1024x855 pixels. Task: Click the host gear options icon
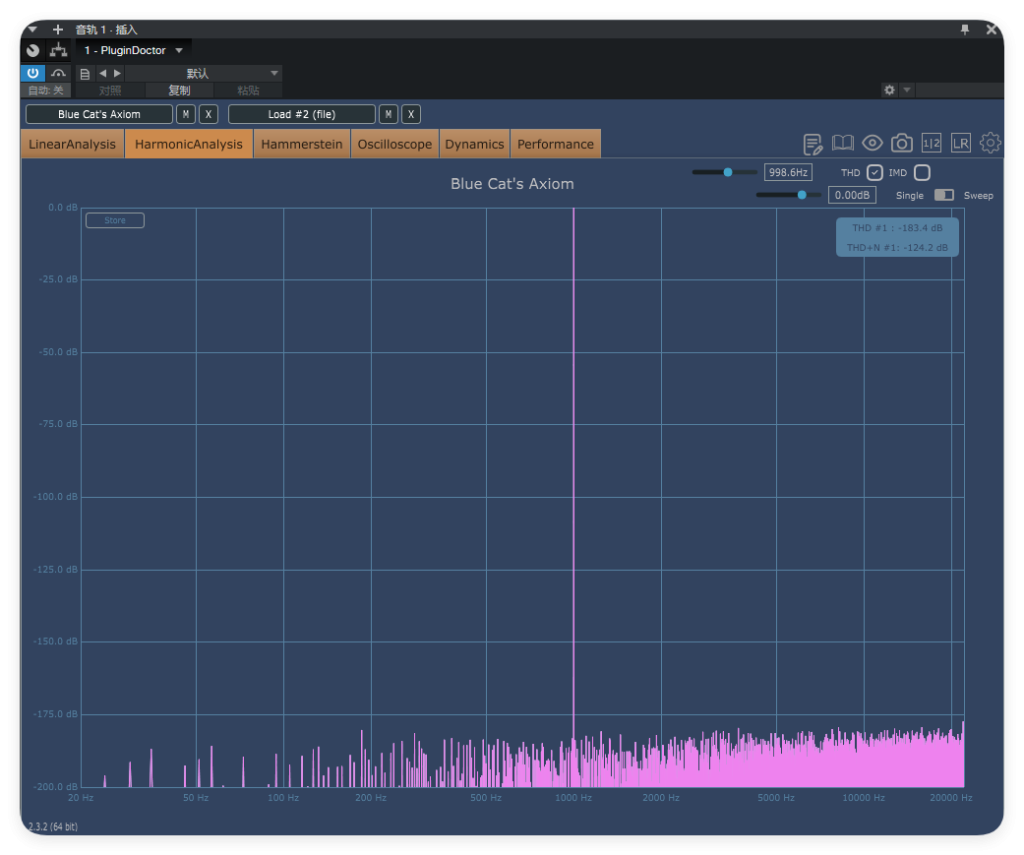(889, 90)
